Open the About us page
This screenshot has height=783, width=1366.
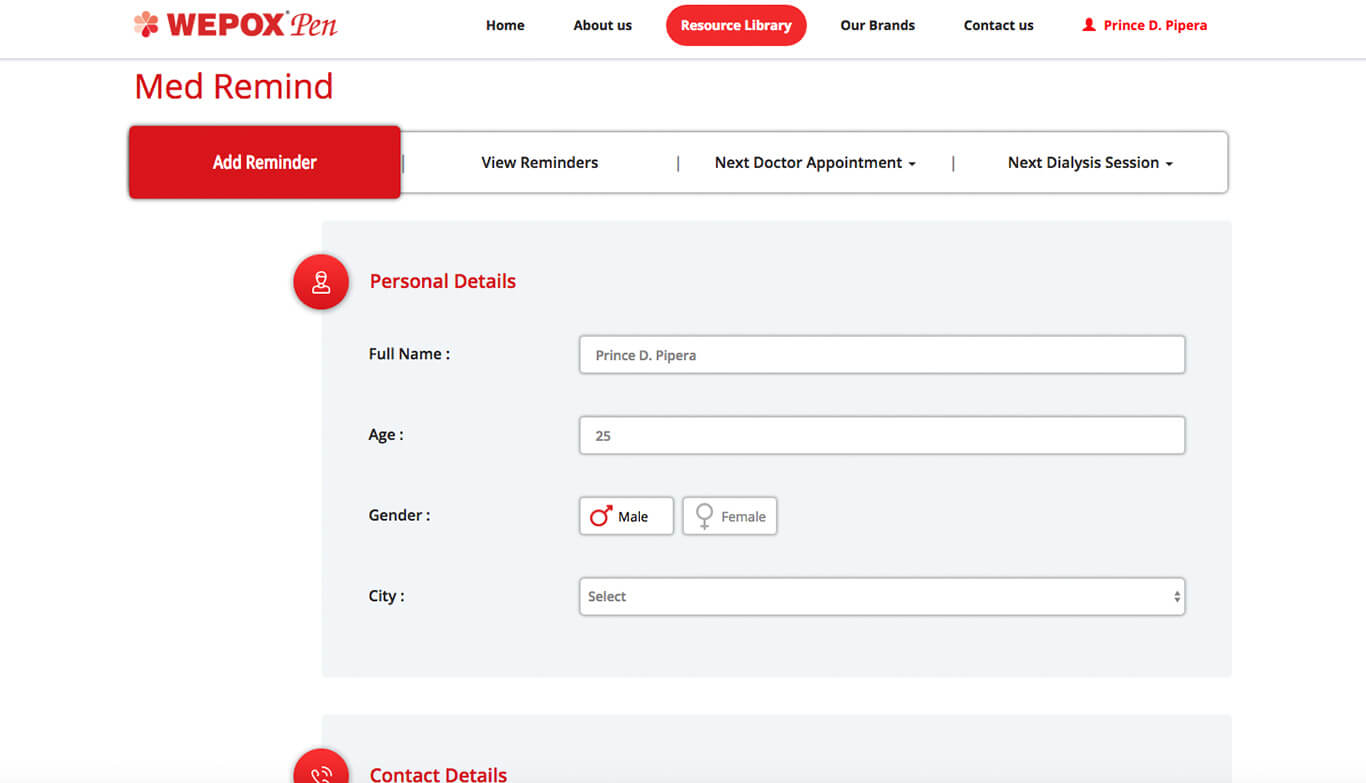coord(602,26)
